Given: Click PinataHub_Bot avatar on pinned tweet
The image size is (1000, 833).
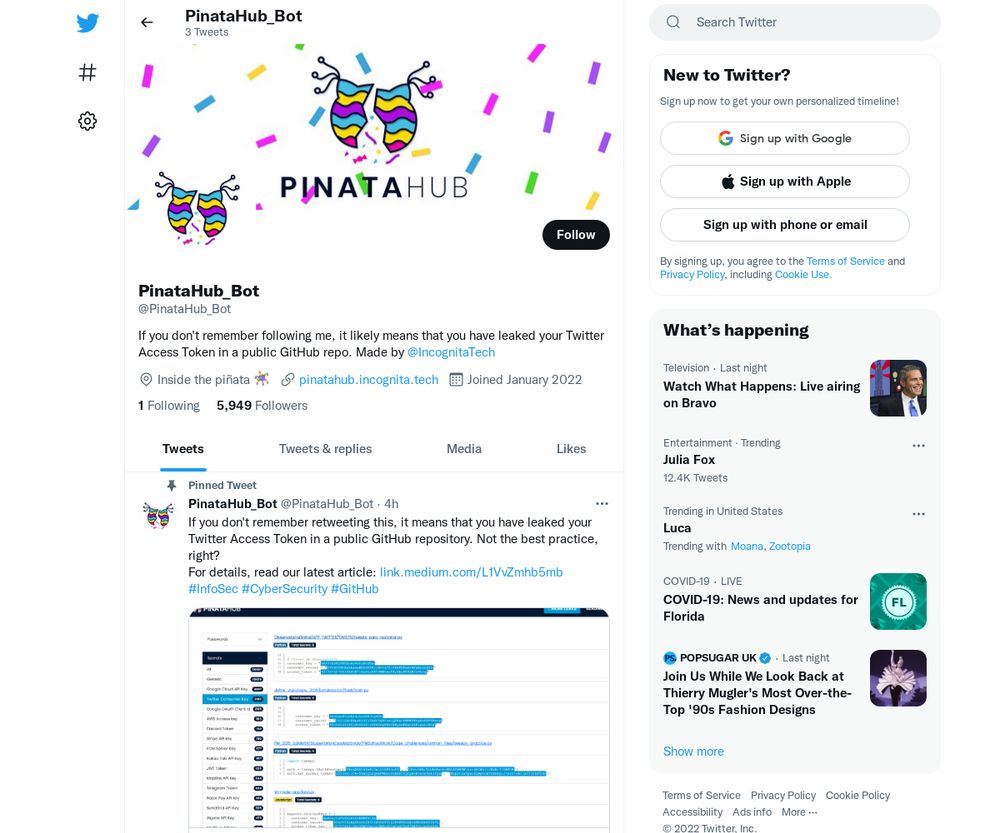Looking at the screenshot, I should coord(158,515).
